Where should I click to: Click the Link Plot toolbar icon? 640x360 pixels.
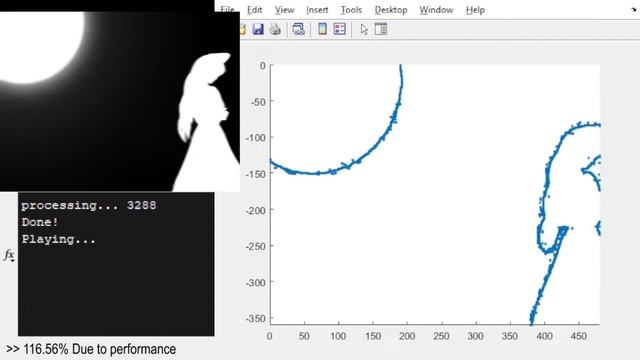coord(299,29)
